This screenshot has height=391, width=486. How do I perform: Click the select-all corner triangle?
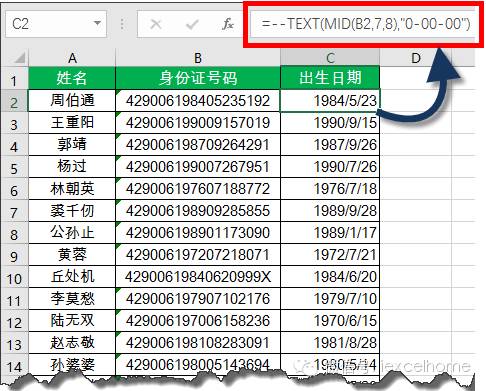click(20, 58)
